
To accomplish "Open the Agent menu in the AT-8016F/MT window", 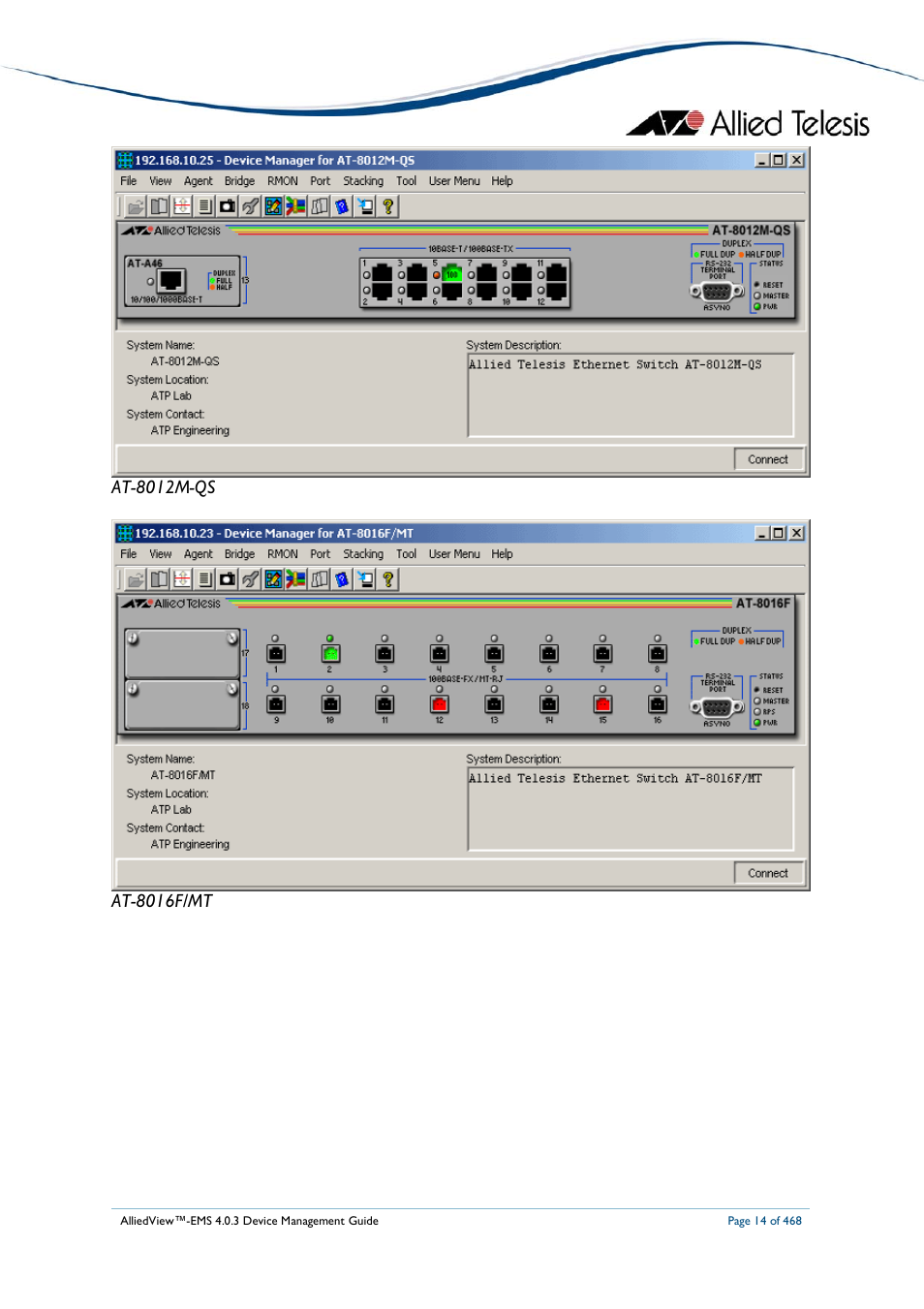I will coord(199,554).
